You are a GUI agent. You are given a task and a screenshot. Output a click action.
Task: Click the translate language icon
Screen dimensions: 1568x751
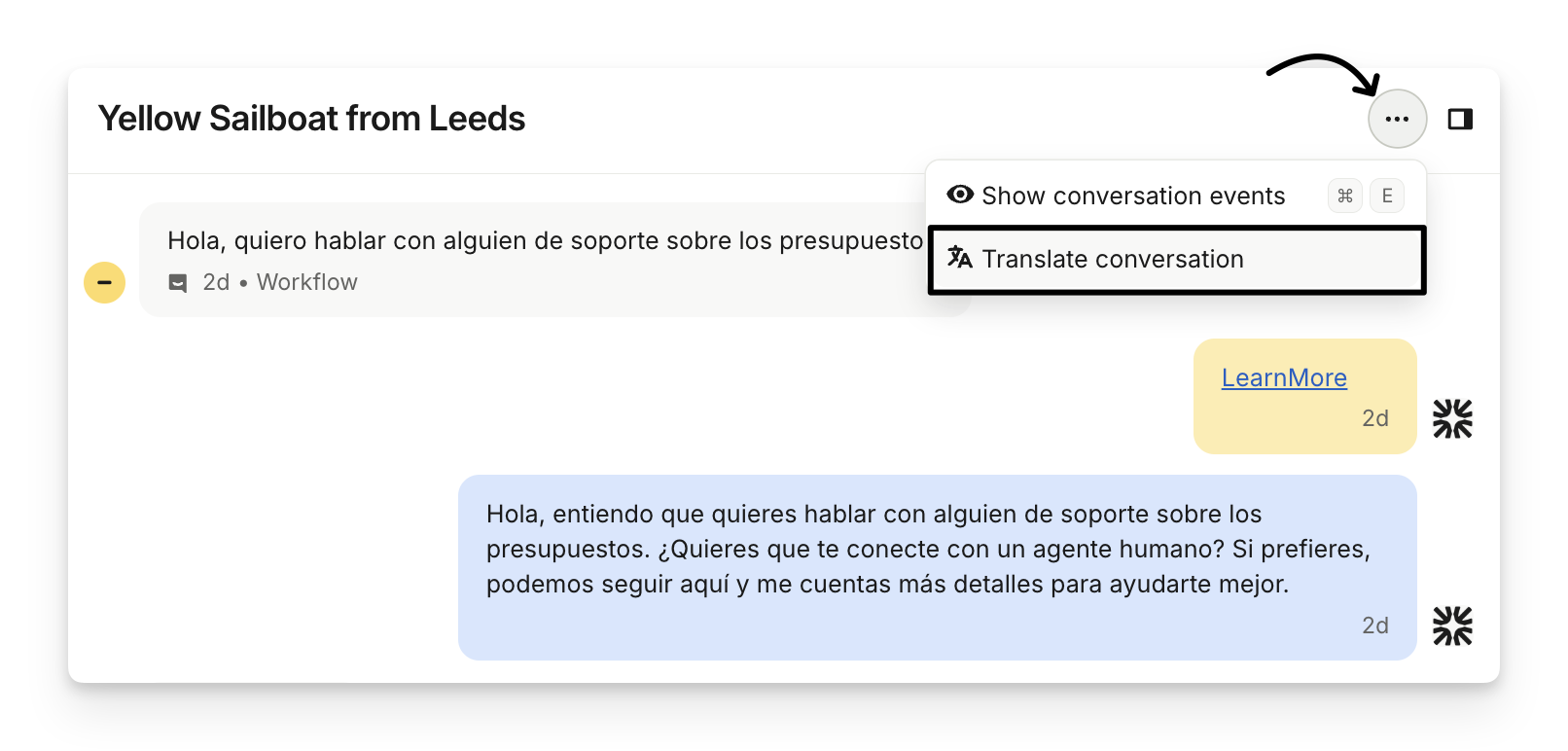(x=960, y=258)
